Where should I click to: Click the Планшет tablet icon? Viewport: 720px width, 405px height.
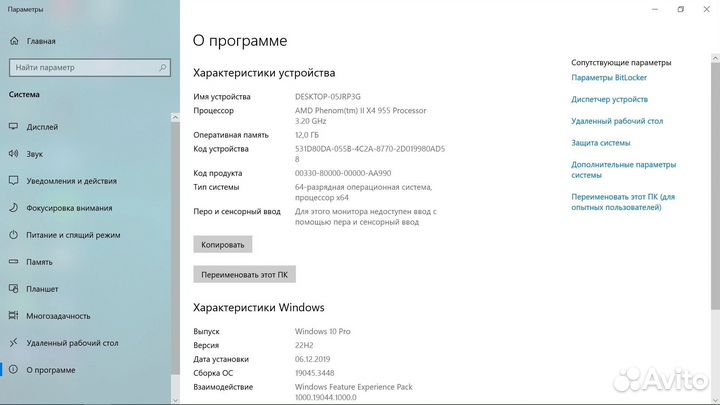(x=14, y=289)
